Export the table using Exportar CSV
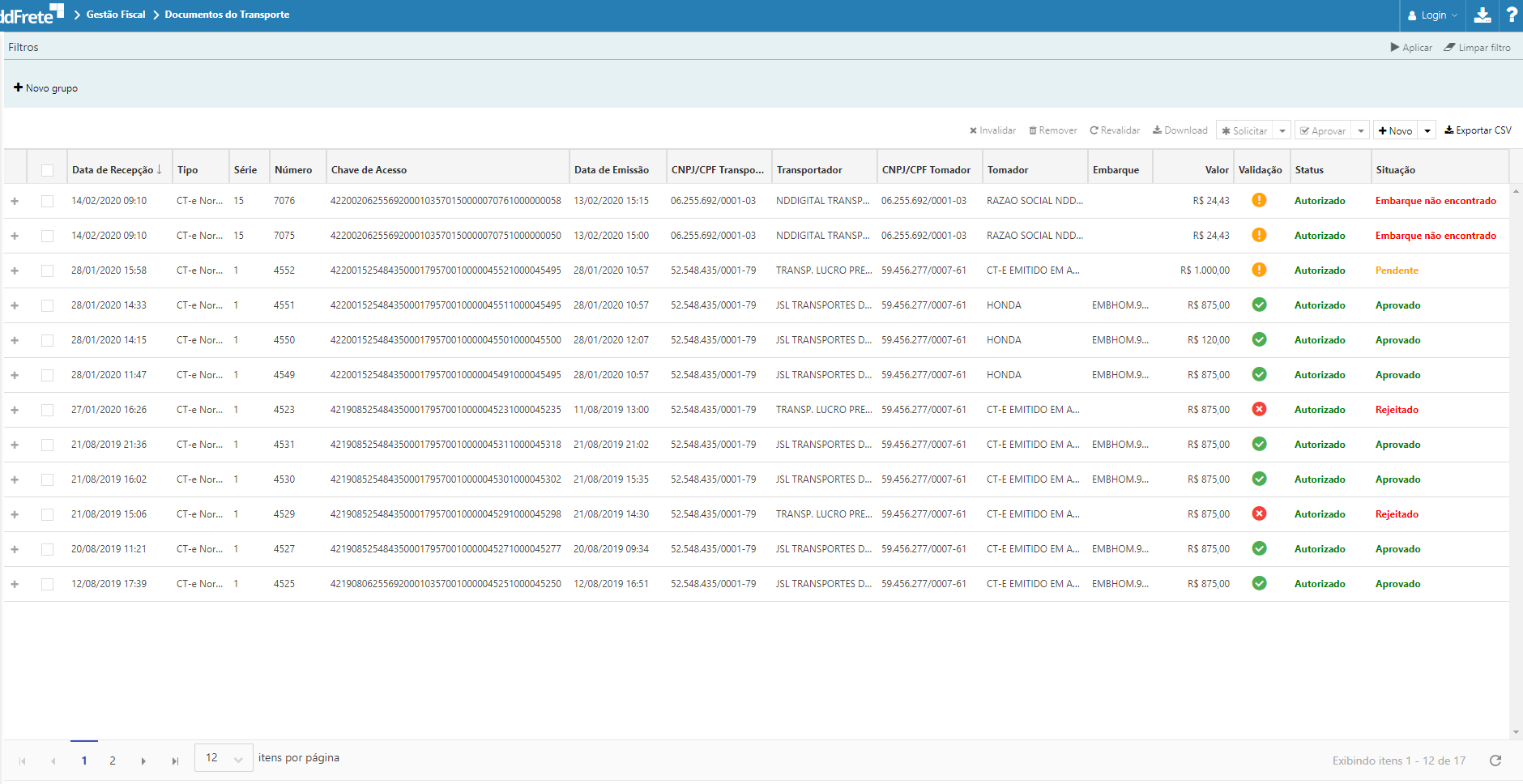The height and width of the screenshot is (784, 1523). click(1478, 130)
